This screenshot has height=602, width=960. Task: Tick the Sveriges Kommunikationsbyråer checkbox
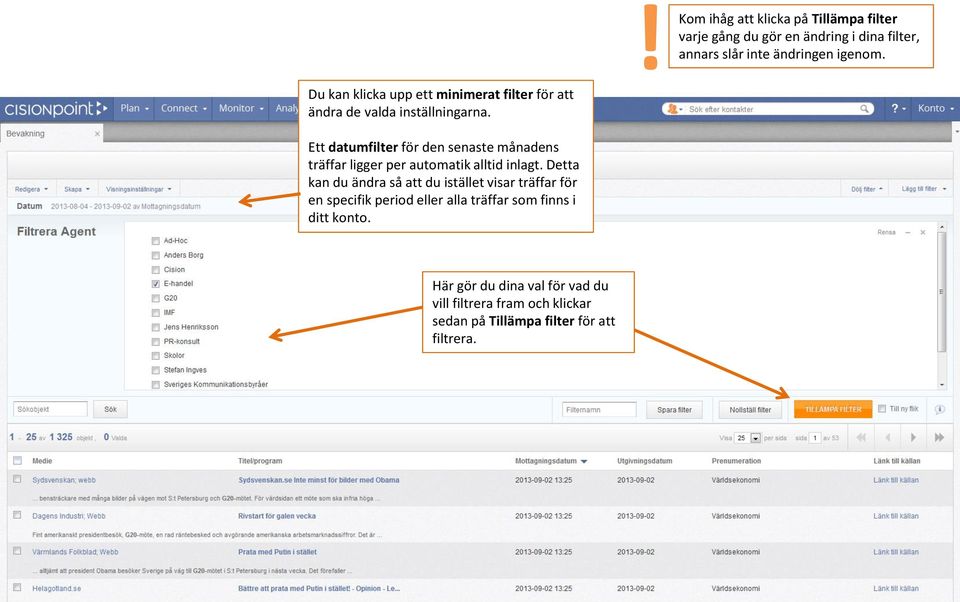[156, 385]
